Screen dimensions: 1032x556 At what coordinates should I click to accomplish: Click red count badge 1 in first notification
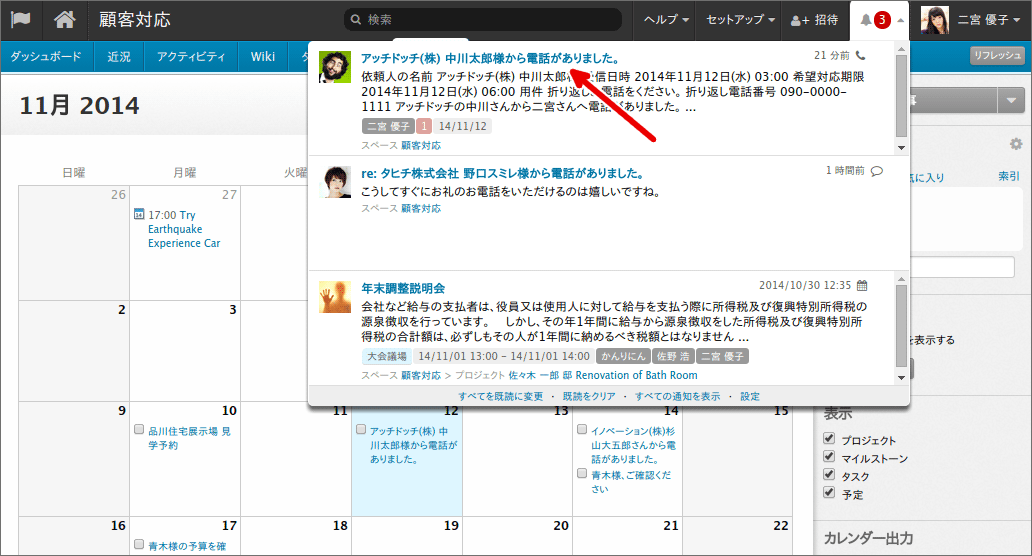(424, 126)
